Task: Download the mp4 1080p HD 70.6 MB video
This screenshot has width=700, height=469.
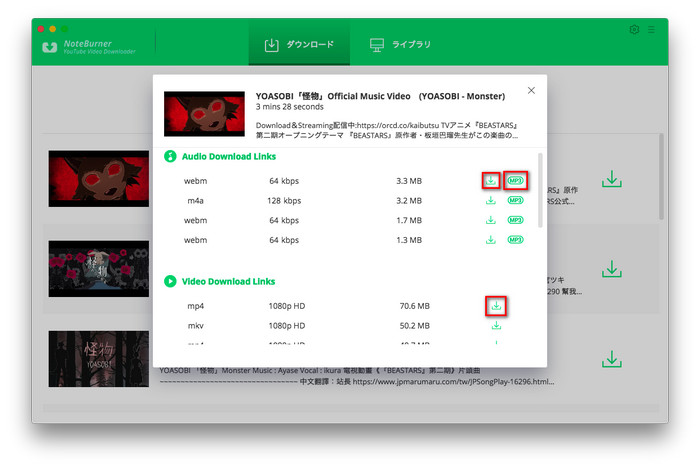Action: pos(496,306)
